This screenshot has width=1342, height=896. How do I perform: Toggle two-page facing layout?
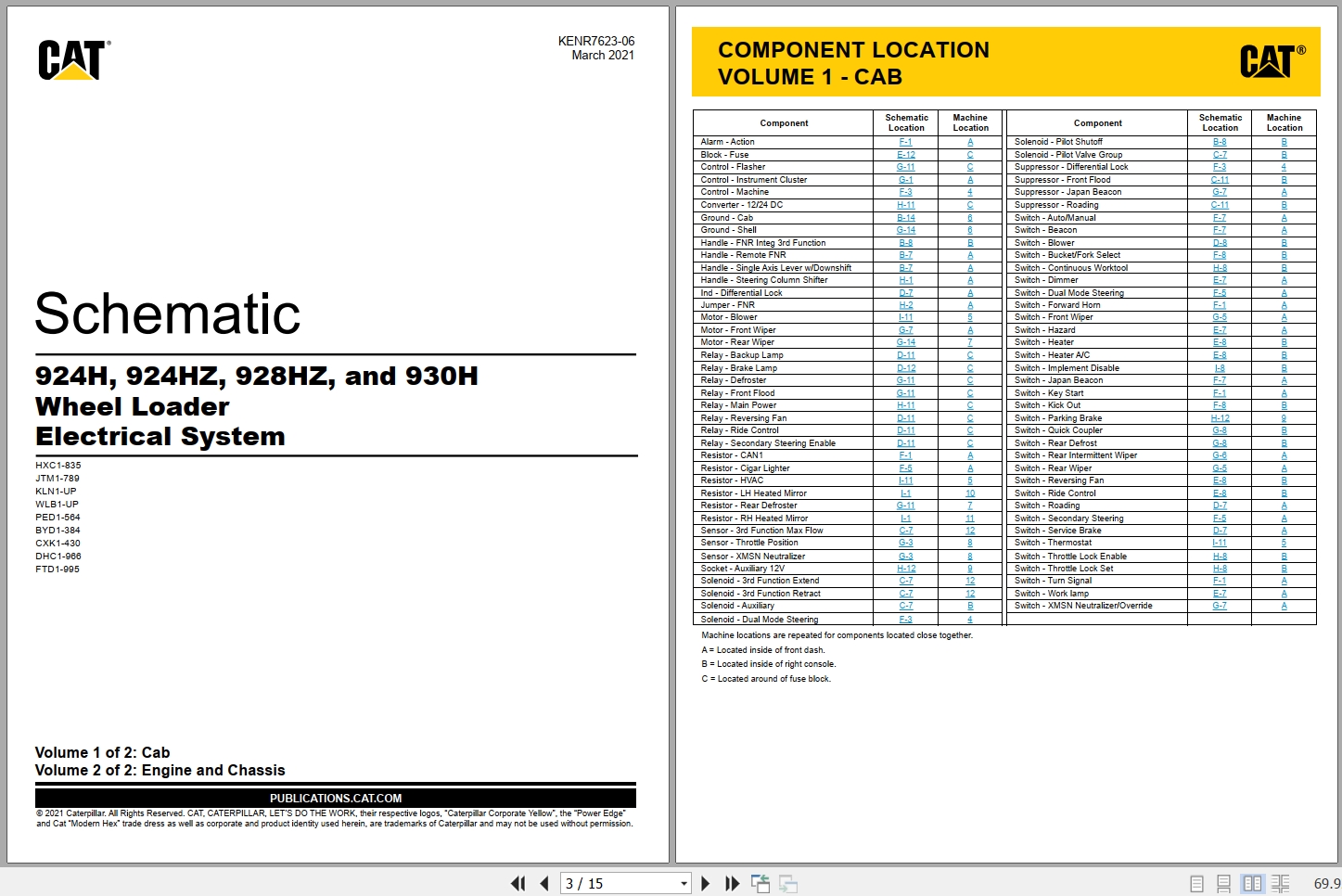[x=1252, y=884]
